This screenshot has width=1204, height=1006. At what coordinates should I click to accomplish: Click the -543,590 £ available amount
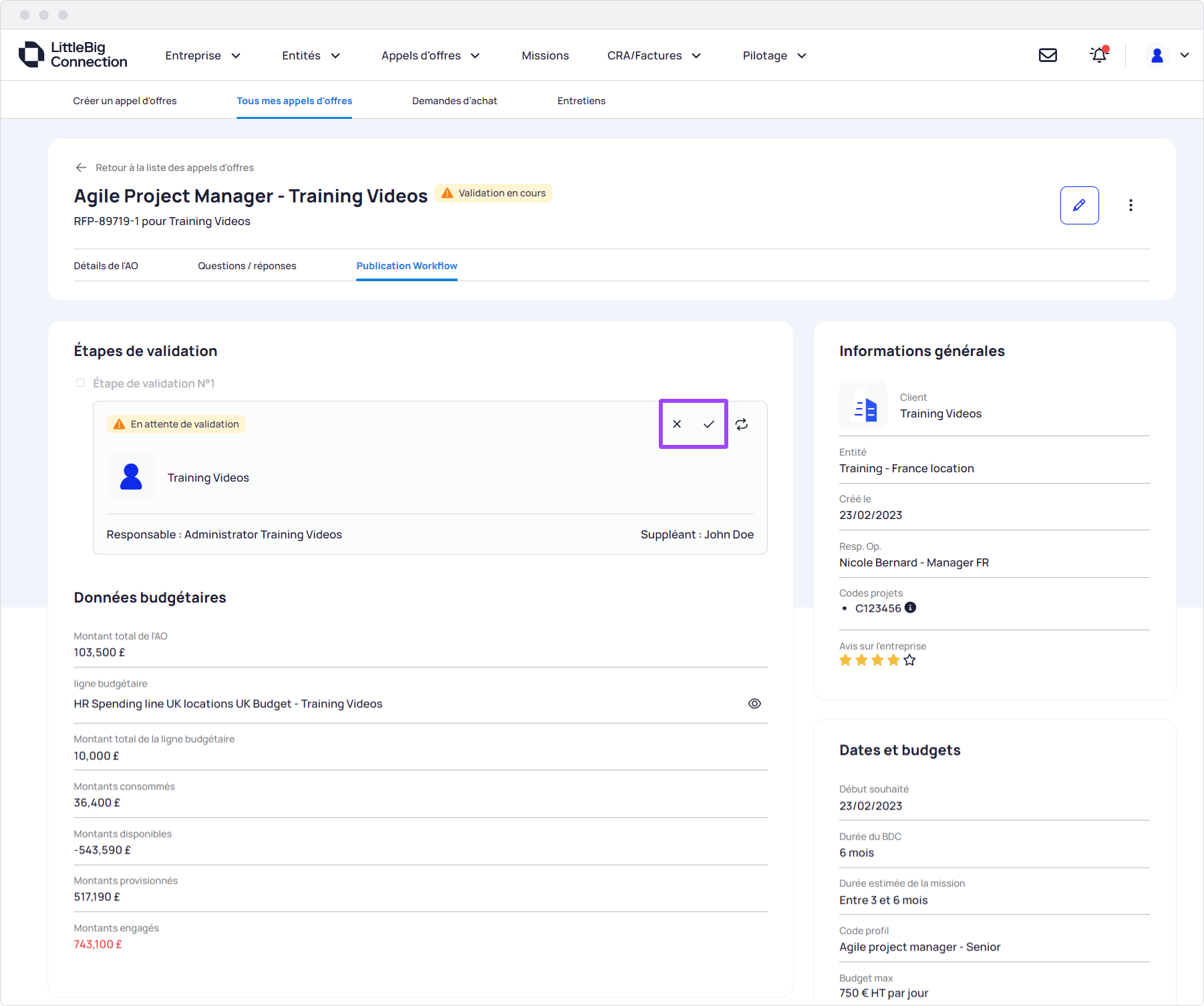[102, 850]
